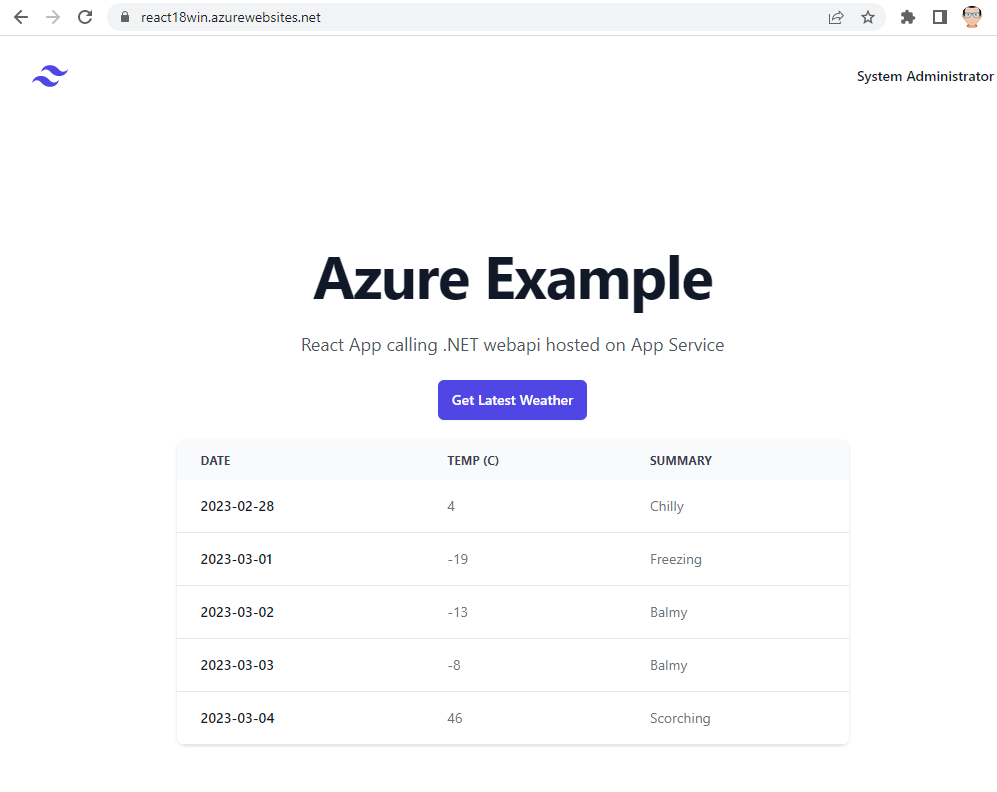Click temperature value 4
The image size is (997, 792).
tap(451, 506)
